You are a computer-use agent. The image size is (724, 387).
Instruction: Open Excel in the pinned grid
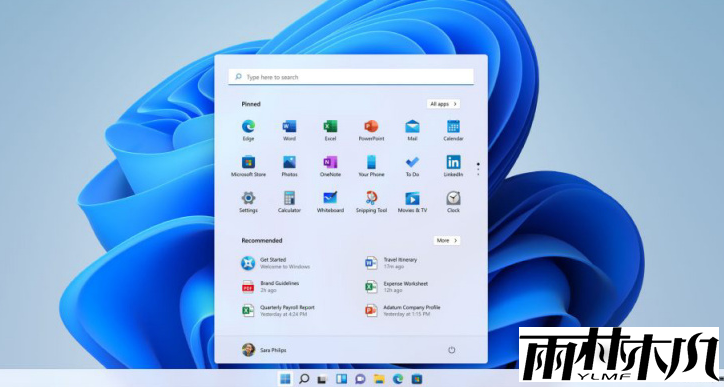330,130
